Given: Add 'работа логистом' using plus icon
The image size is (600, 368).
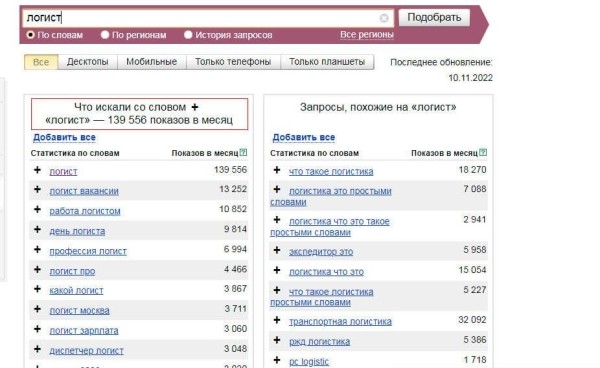Looking at the screenshot, I should tap(37, 209).
